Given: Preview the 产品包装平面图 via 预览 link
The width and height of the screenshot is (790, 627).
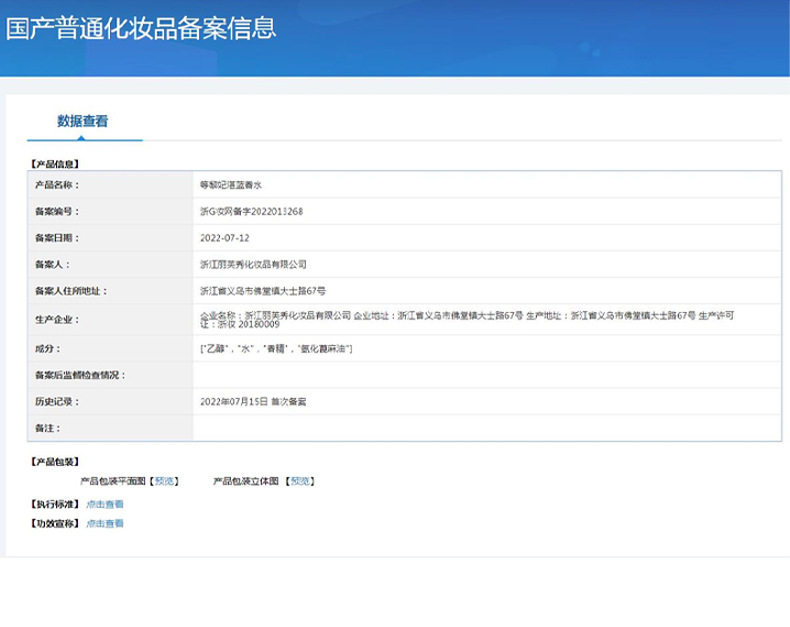Looking at the screenshot, I should tap(164, 481).
